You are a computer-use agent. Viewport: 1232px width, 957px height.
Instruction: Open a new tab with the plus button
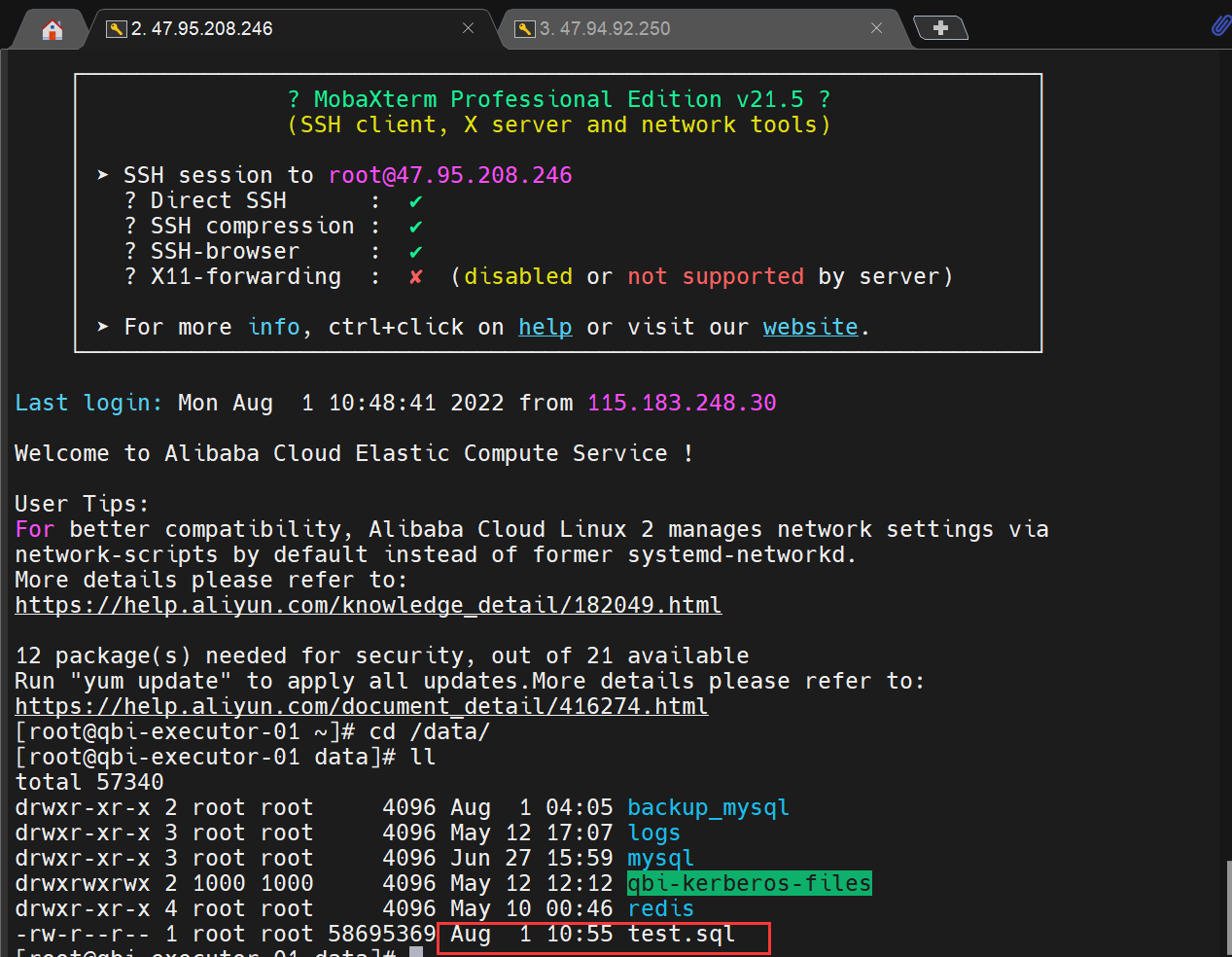pyautogui.click(x=940, y=28)
